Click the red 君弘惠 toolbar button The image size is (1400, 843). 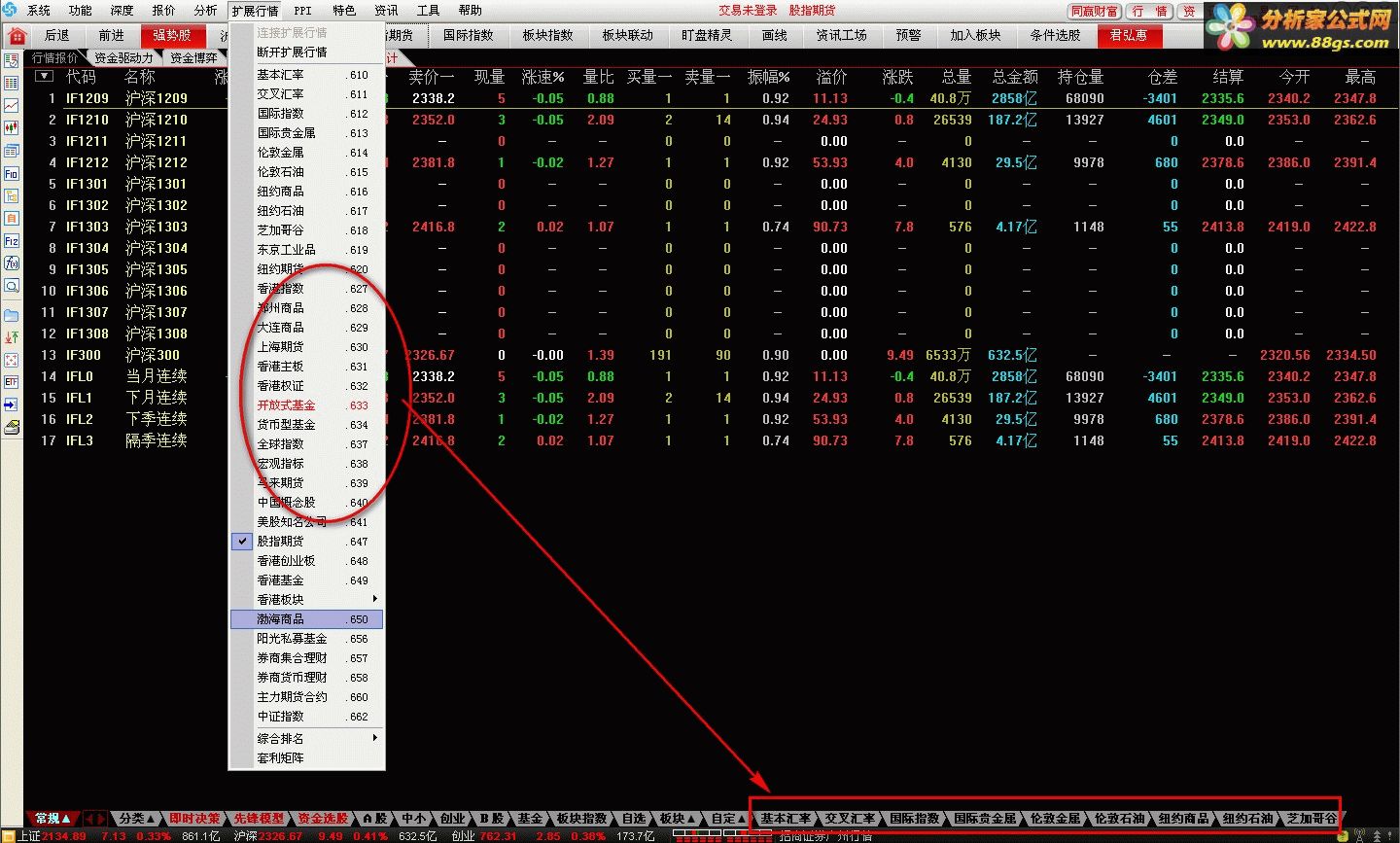coord(1129,36)
